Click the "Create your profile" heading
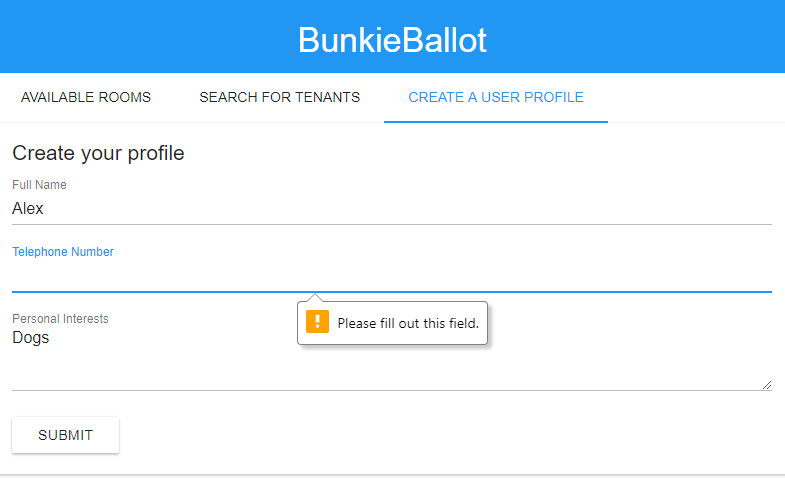Image resolution: width=785 pixels, height=495 pixels. point(98,153)
